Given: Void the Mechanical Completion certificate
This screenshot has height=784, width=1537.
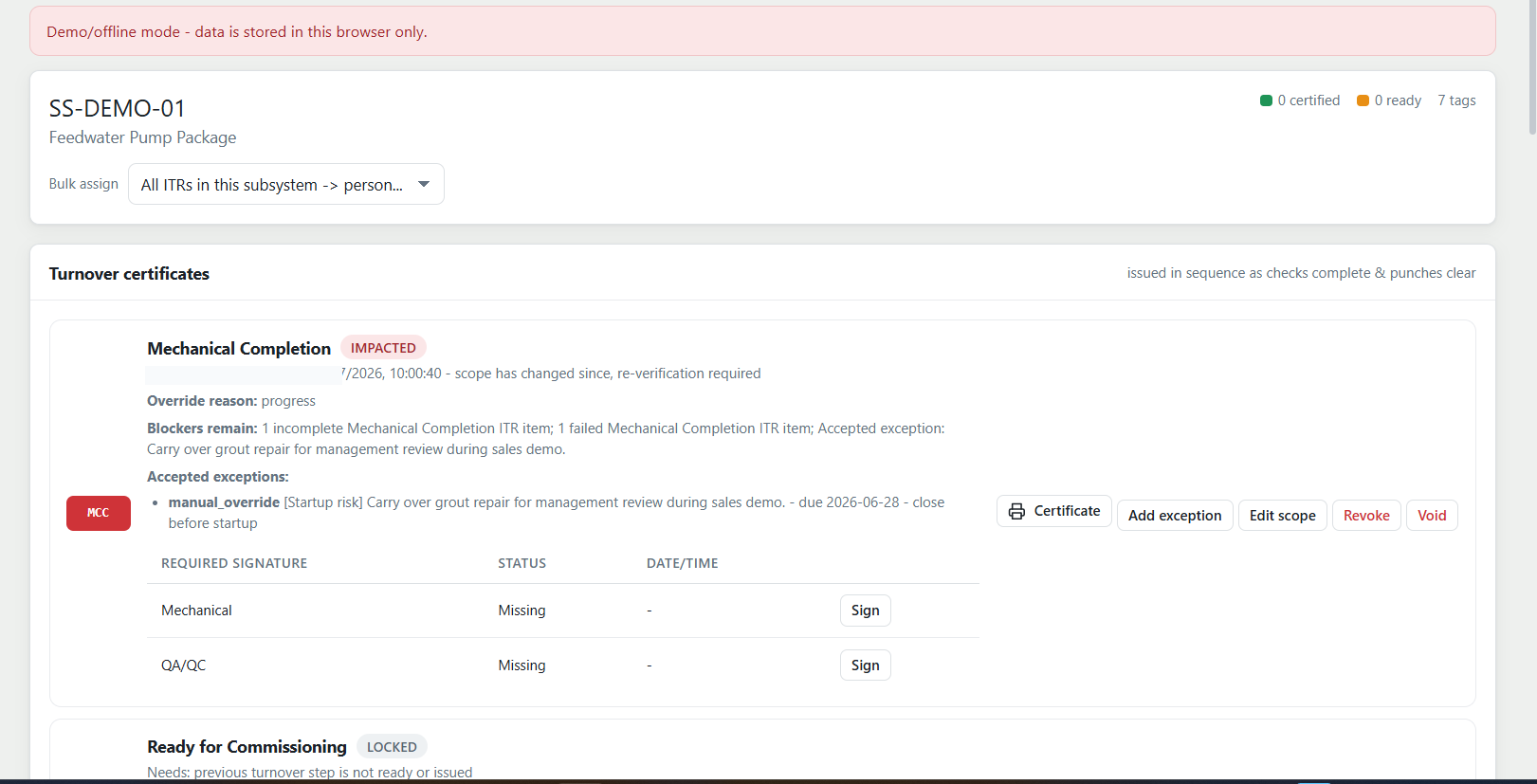Looking at the screenshot, I should click(x=1432, y=516).
